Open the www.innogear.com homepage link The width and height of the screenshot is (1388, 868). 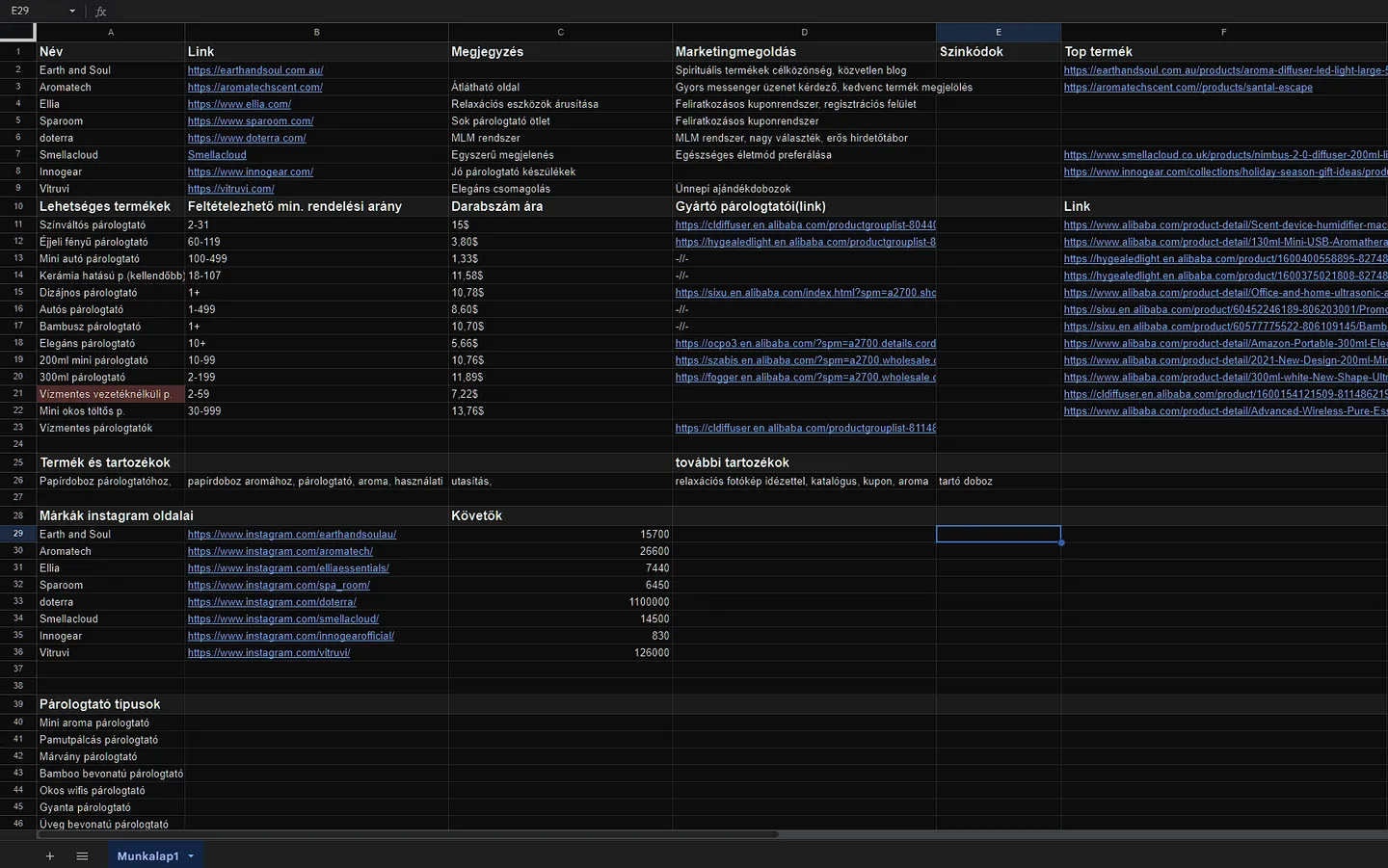click(x=251, y=171)
